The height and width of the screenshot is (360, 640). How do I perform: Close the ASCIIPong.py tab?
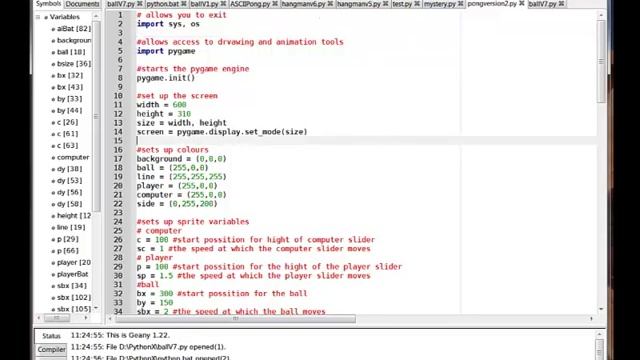(275, 4)
